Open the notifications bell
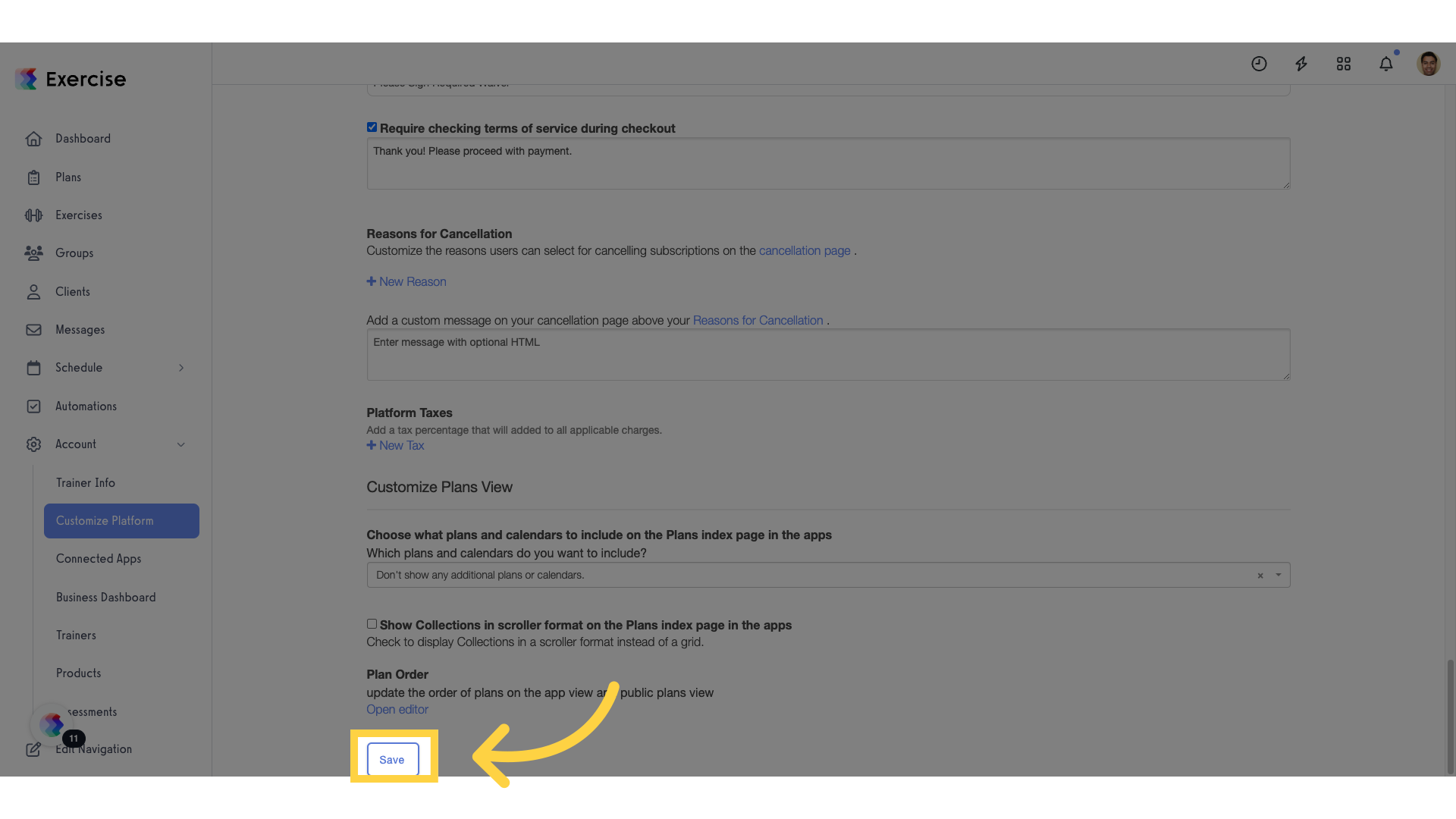This screenshot has width=1456, height=819. click(x=1386, y=64)
